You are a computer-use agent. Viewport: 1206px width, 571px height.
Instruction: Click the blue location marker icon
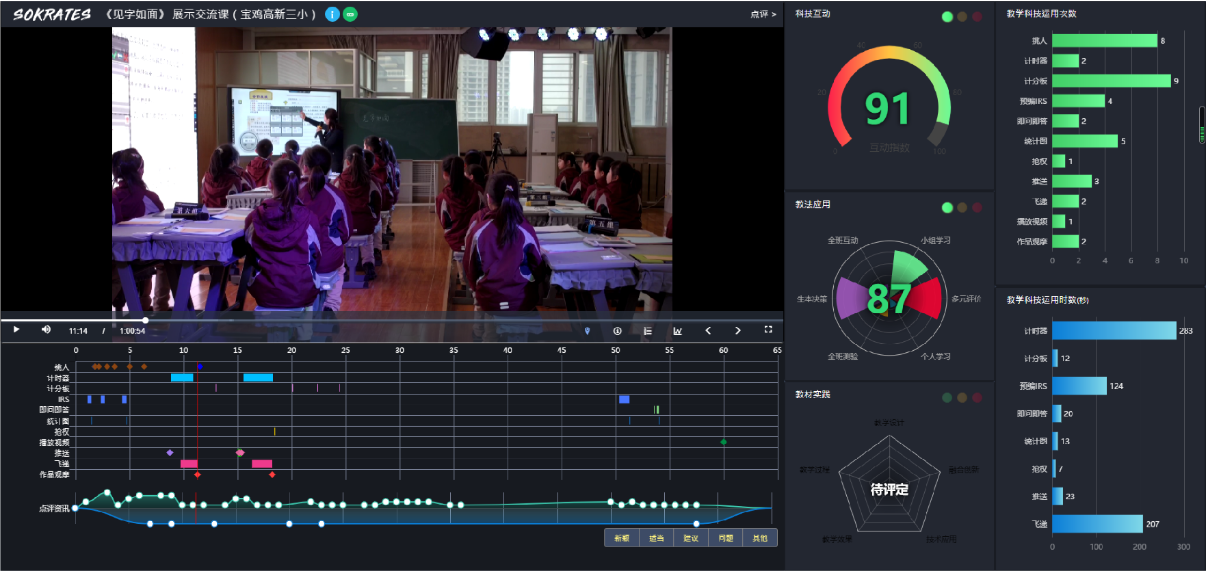point(587,330)
